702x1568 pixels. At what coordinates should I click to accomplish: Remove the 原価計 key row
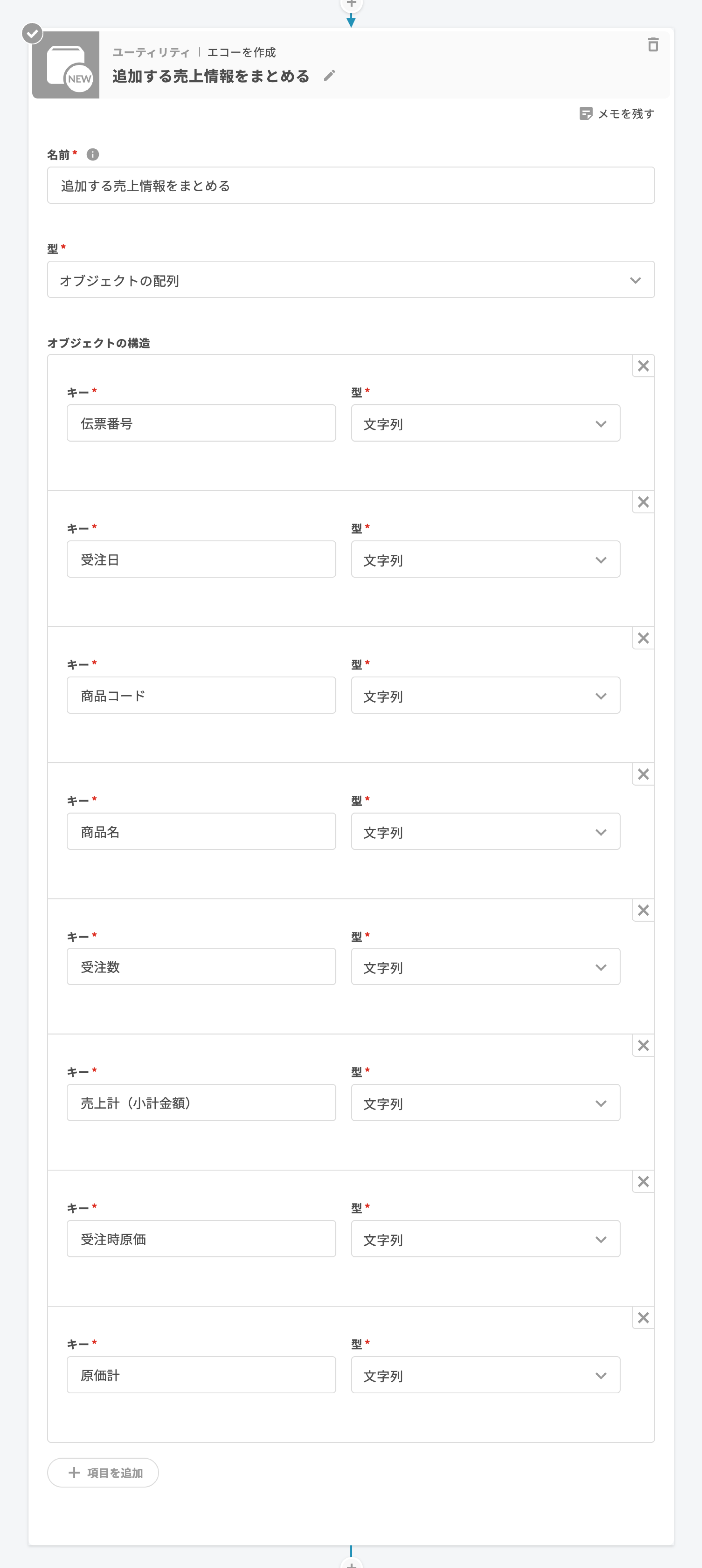[x=643, y=1318]
